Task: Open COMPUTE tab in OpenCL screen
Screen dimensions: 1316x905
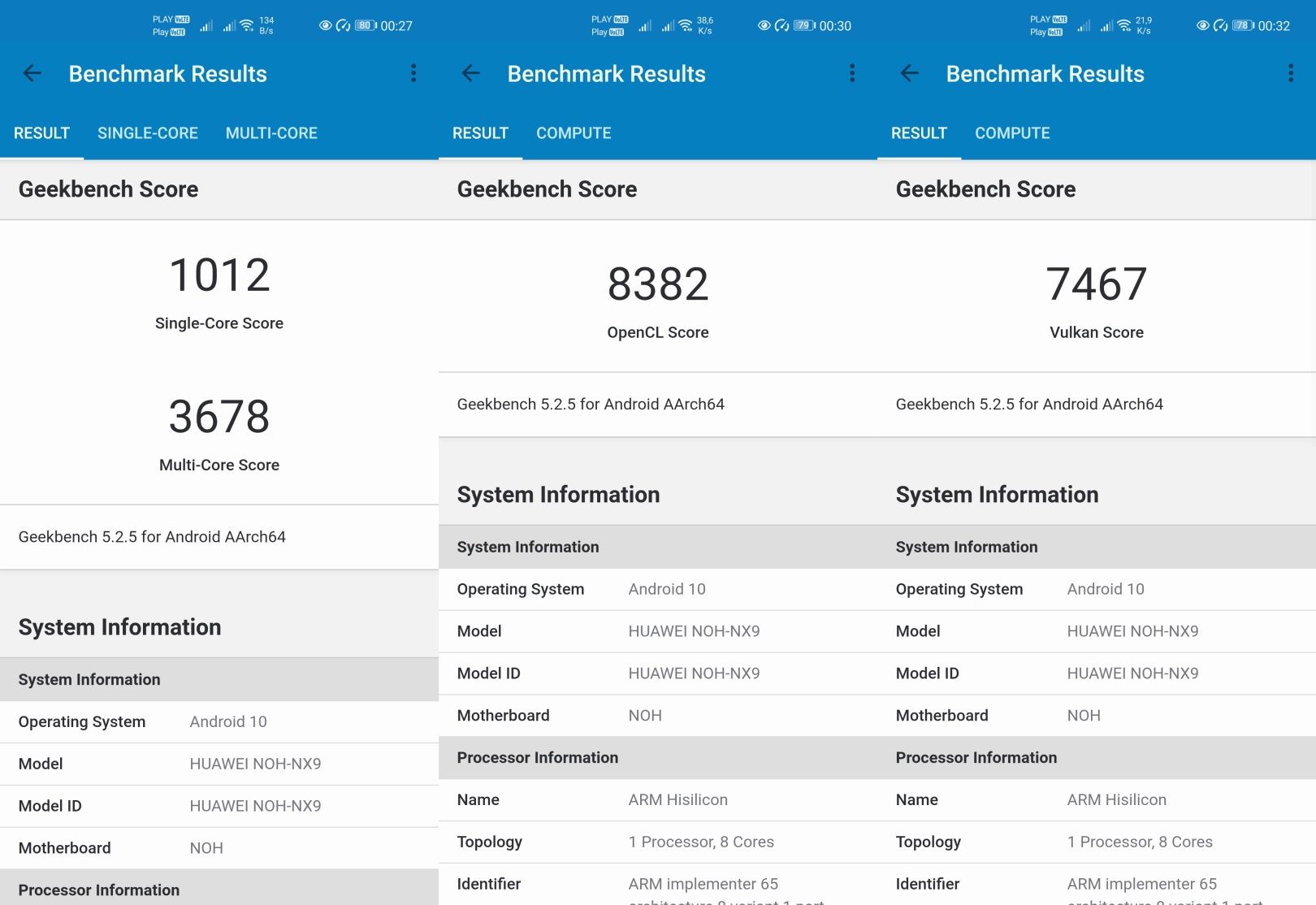Action: pos(574,133)
